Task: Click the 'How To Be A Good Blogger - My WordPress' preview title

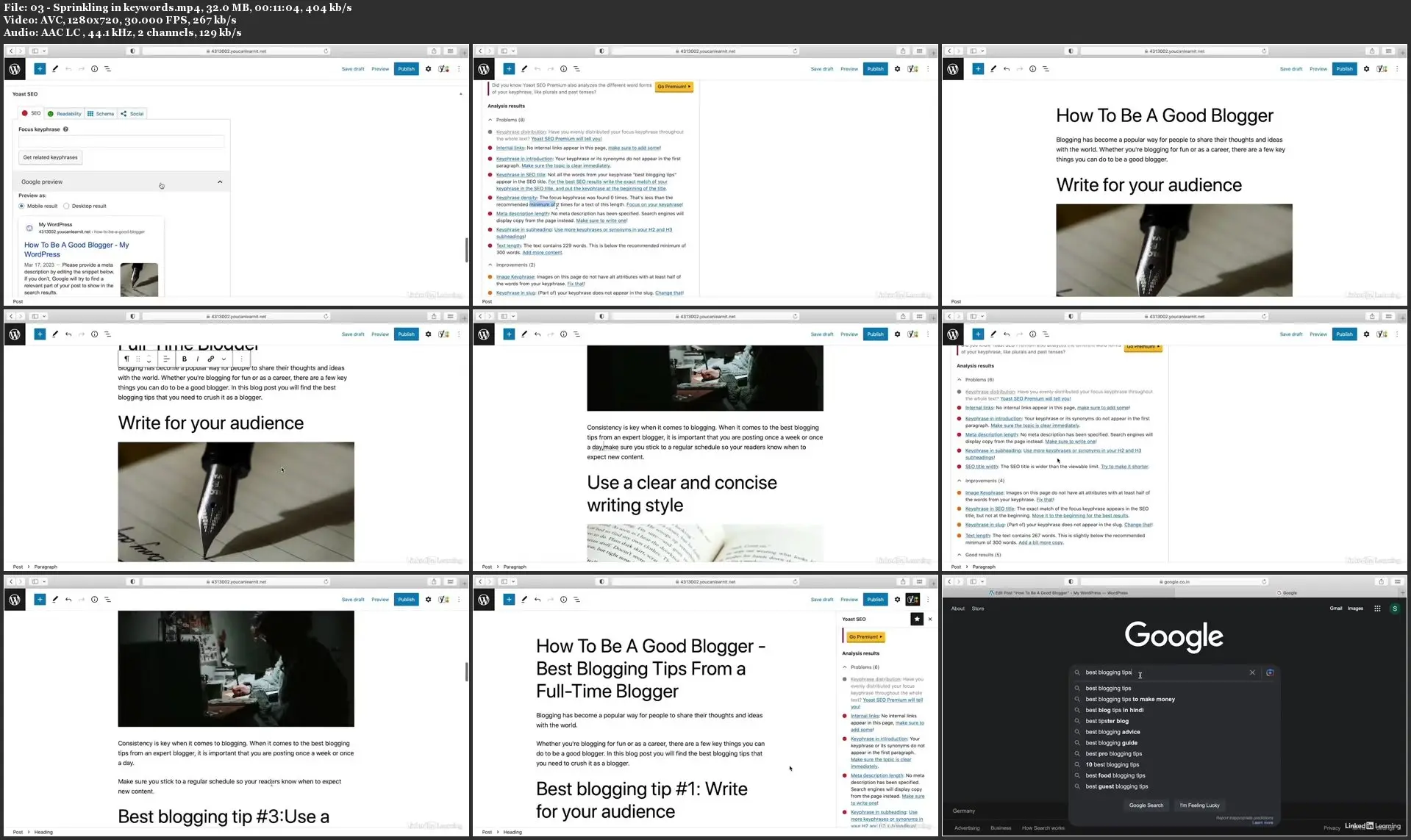Action: [x=76, y=250]
